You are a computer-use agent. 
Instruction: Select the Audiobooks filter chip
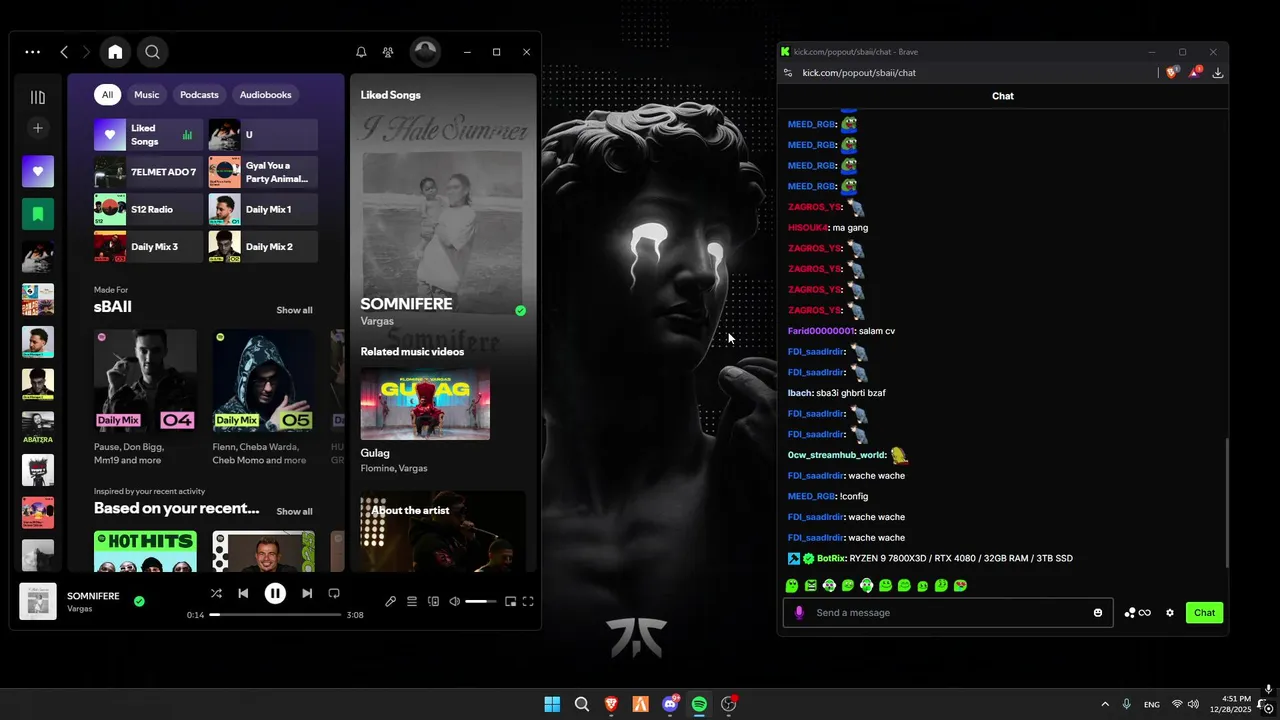[x=266, y=95]
